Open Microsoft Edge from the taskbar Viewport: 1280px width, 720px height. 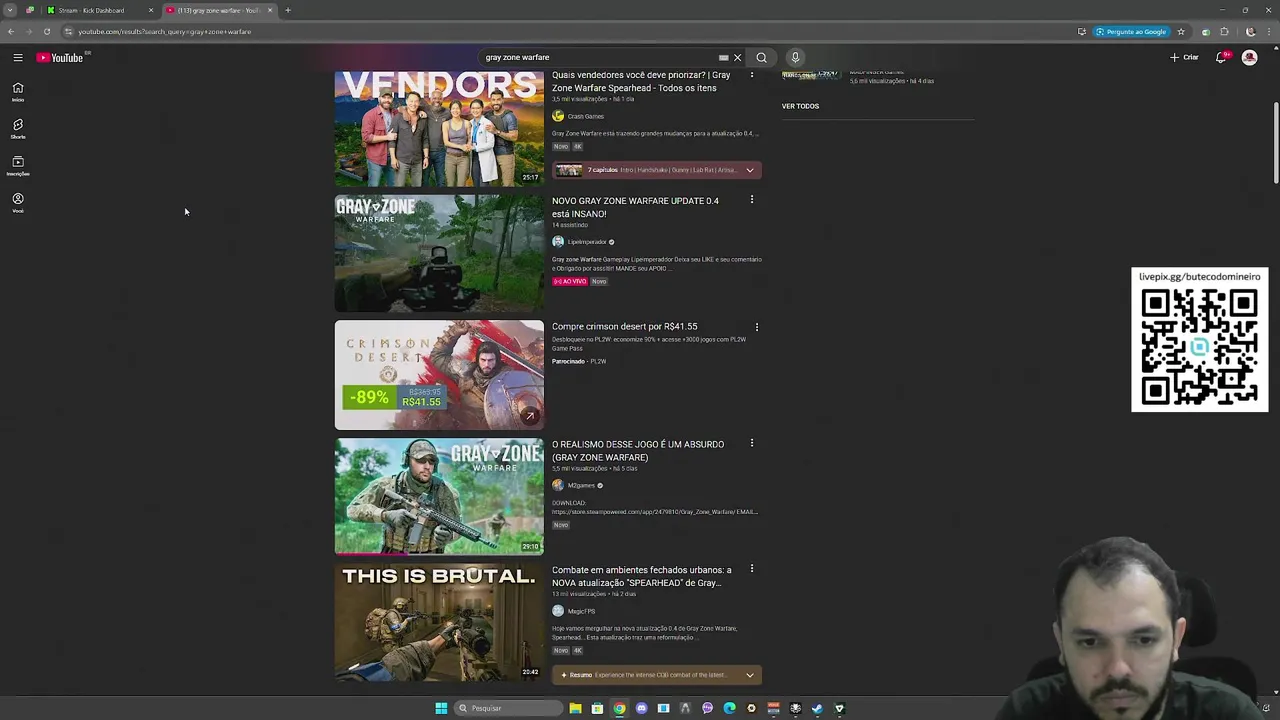pyautogui.click(x=729, y=708)
